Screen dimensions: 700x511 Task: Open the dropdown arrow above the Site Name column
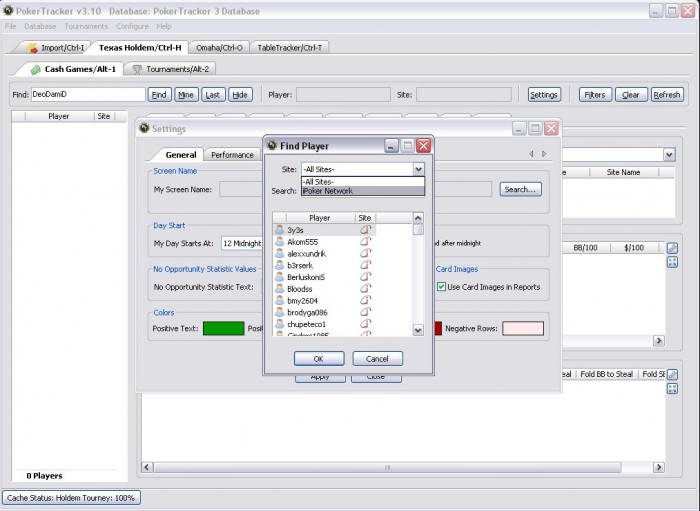669,155
